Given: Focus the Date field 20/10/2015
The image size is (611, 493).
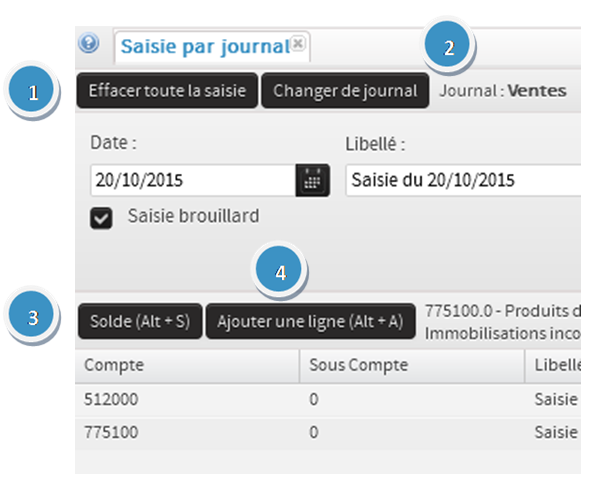Looking at the screenshot, I should pyautogui.click(x=193, y=180).
